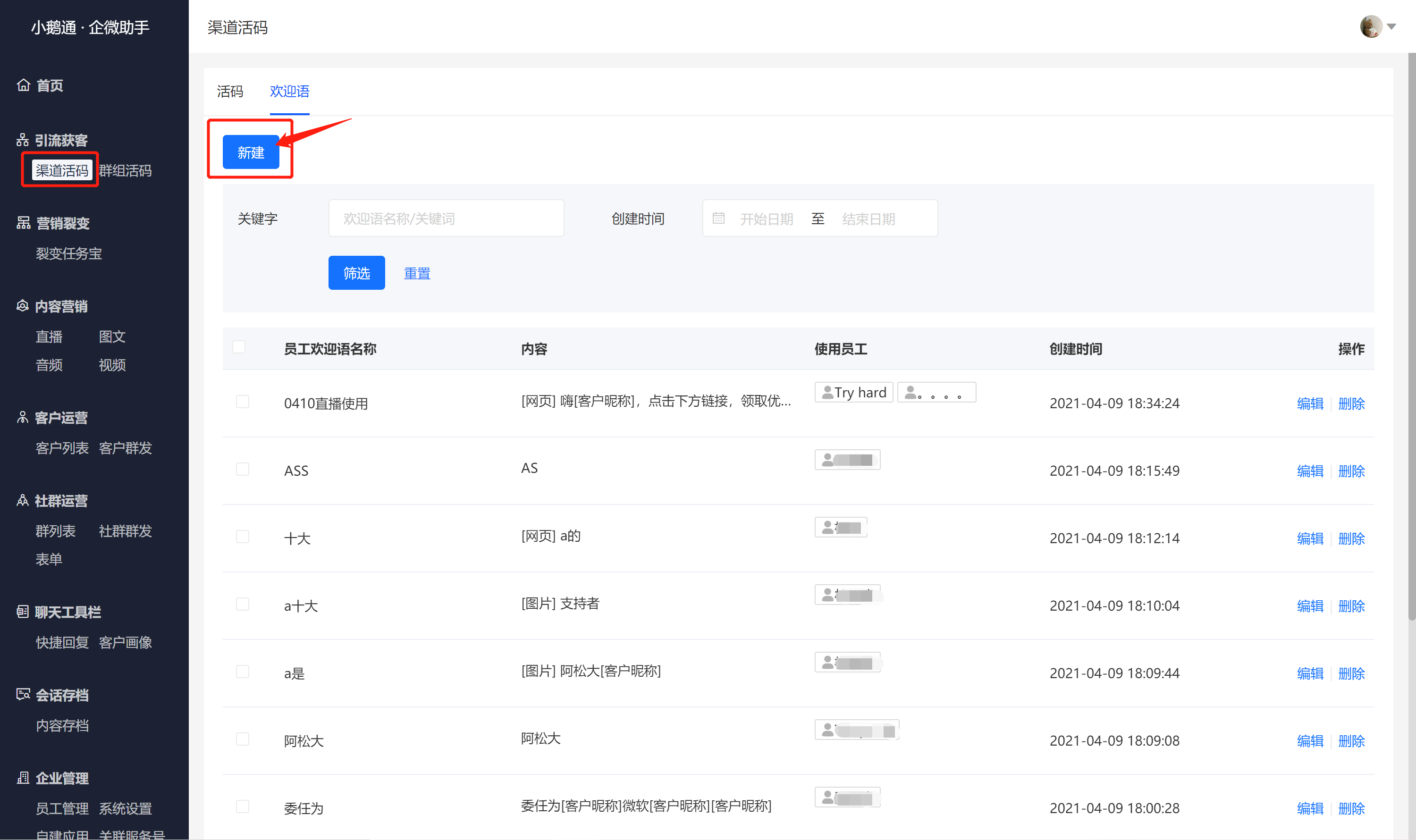Check the 十大 row checkbox
1416x840 pixels.
(x=242, y=537)
